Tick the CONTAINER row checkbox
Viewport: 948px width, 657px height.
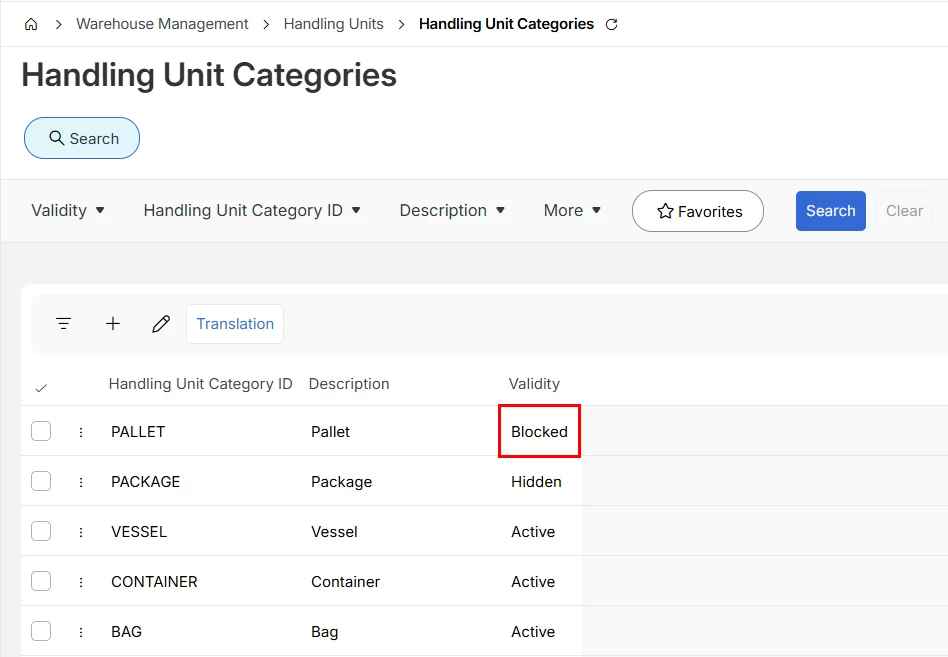41,581
